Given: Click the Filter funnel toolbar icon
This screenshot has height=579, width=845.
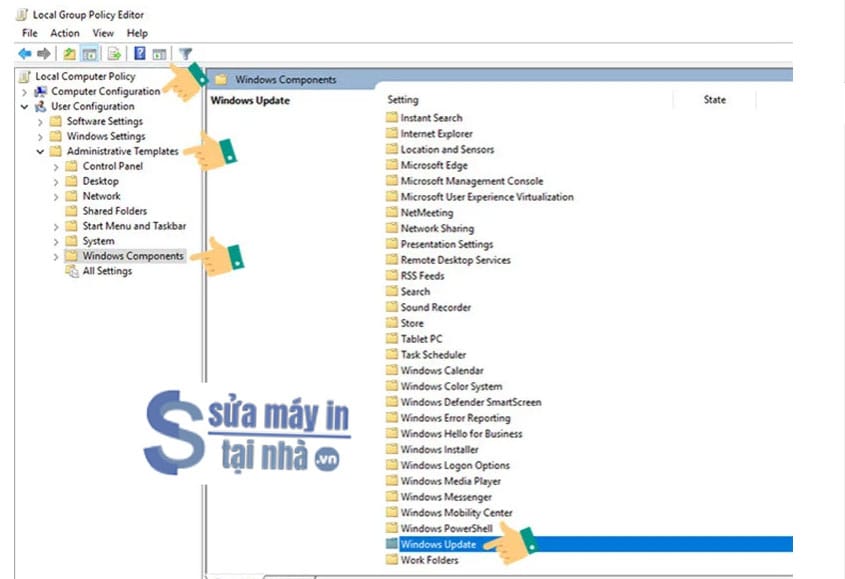Looking at the screenshot, I should tap(185, 53).
